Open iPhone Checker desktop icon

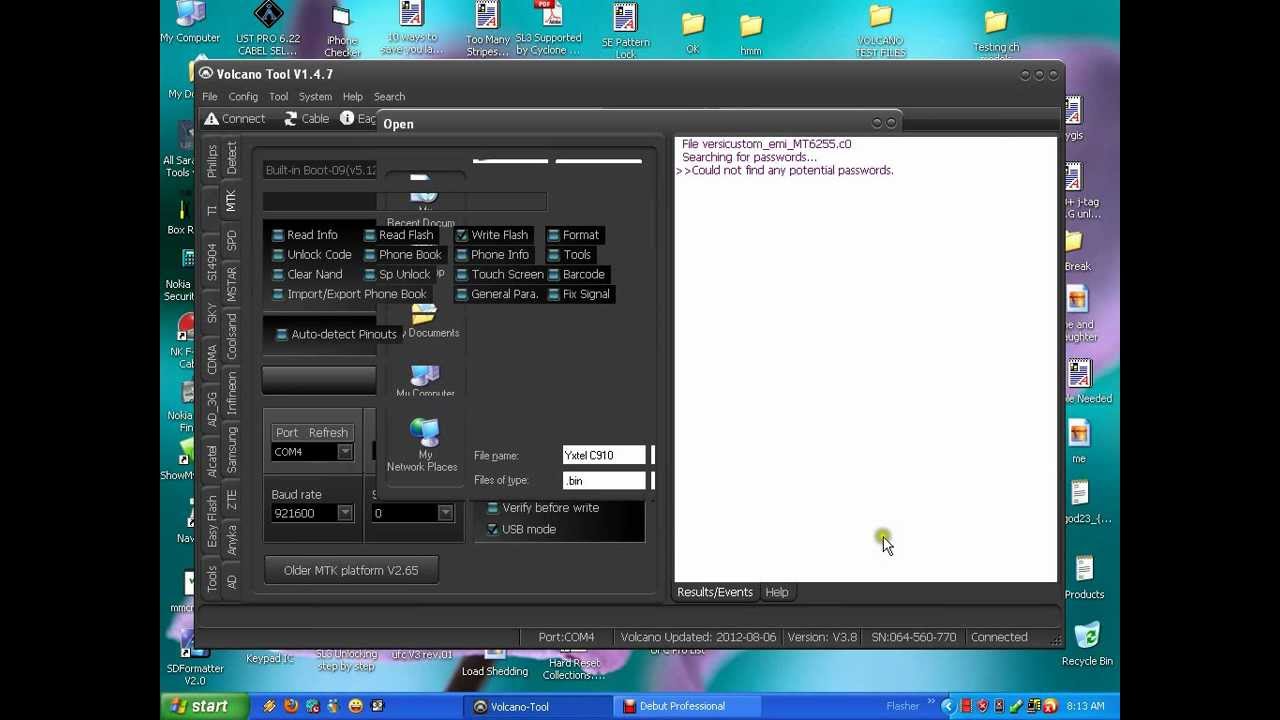coord(342,32)
